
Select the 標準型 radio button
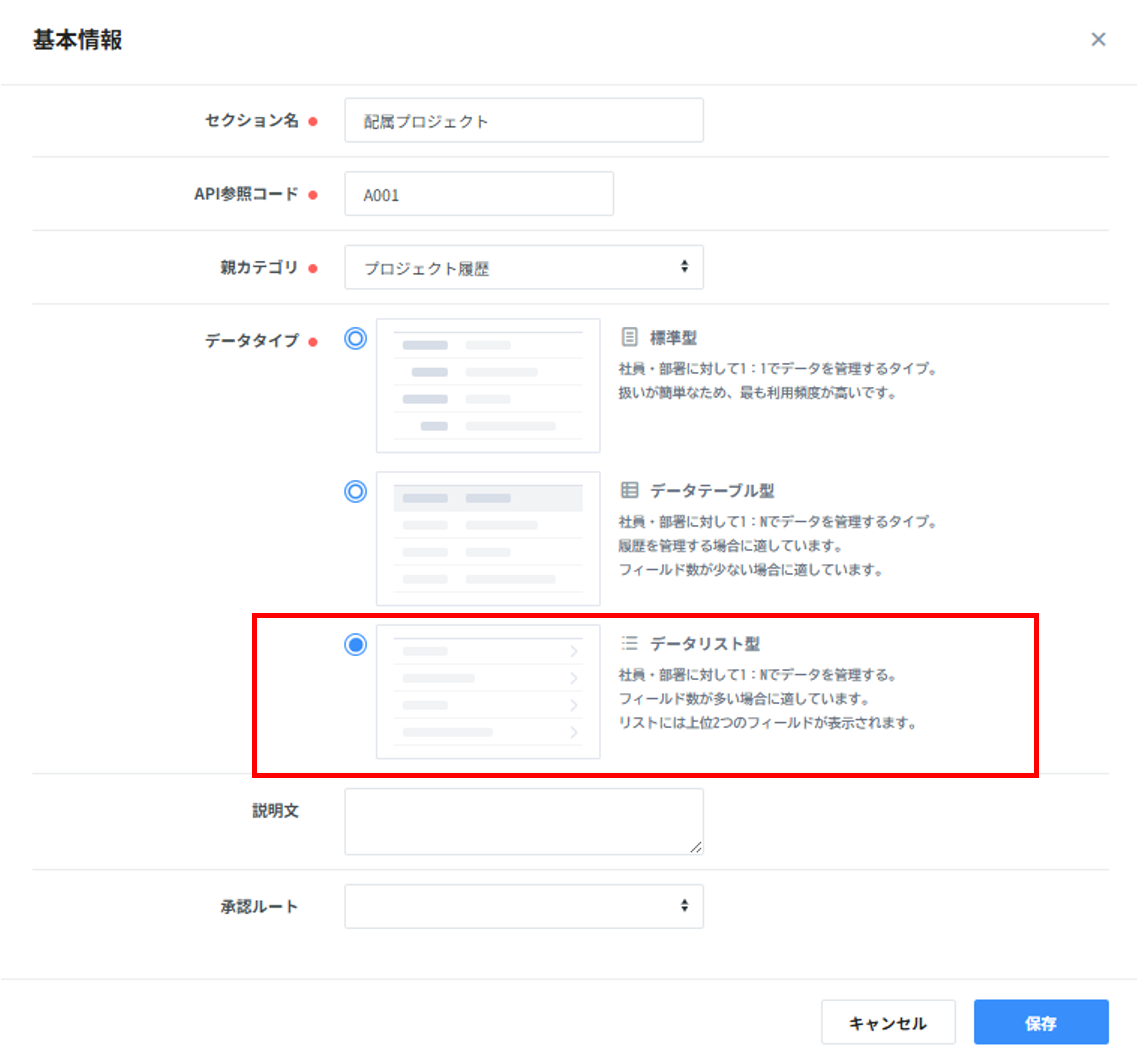355,338
